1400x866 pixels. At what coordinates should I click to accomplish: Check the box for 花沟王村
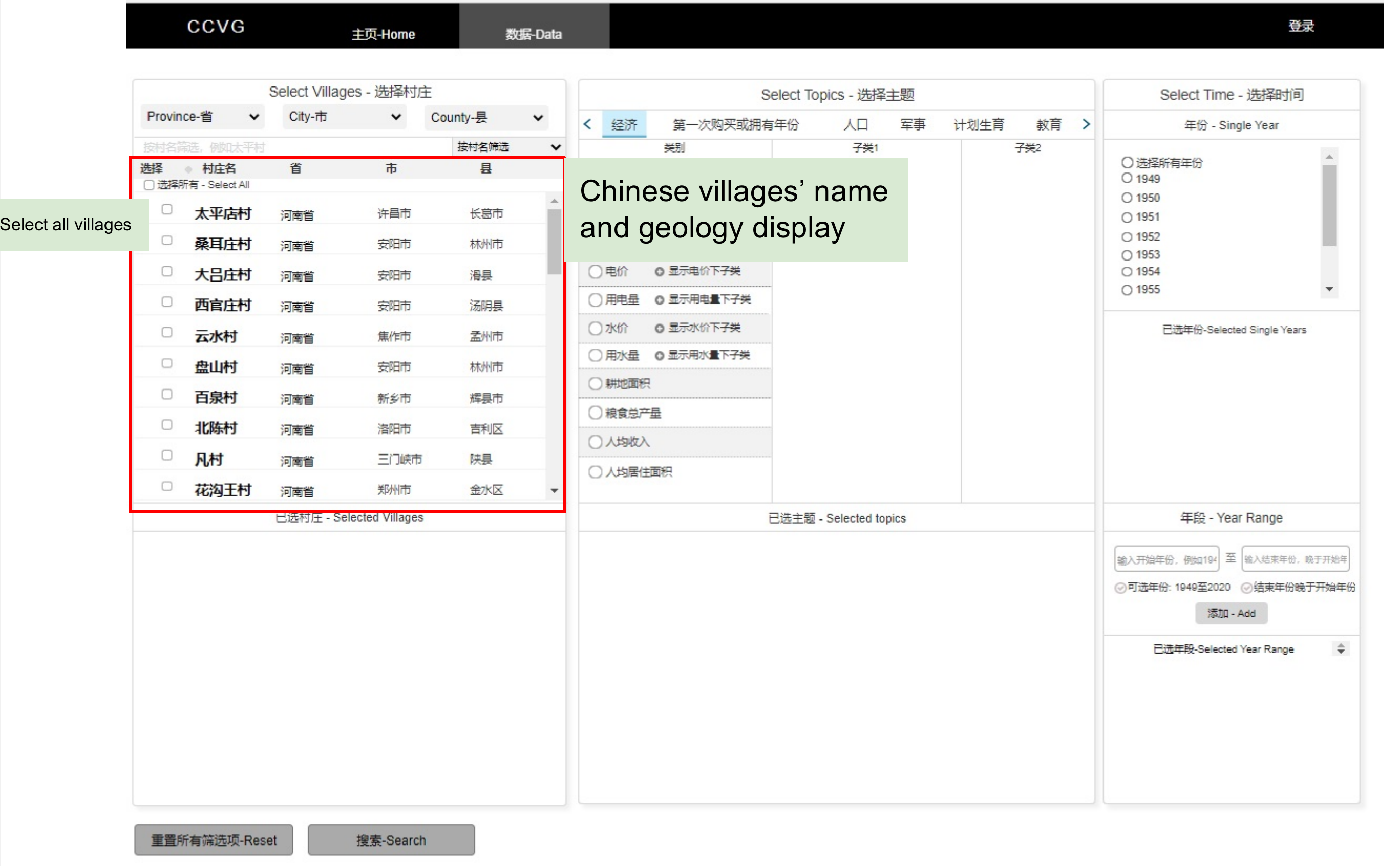pyautogui.click(x=167, y=486)
